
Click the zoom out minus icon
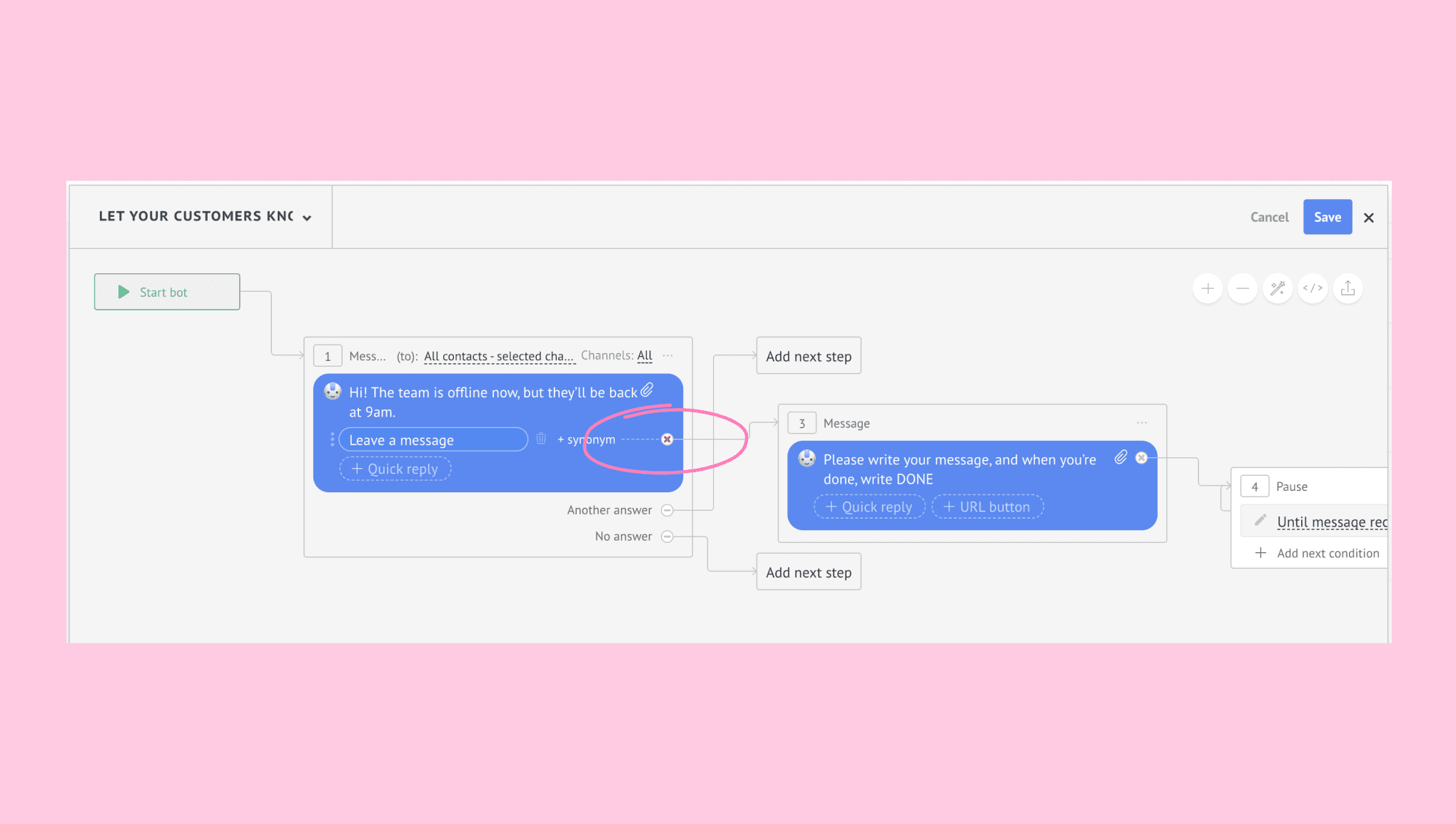1243,288
